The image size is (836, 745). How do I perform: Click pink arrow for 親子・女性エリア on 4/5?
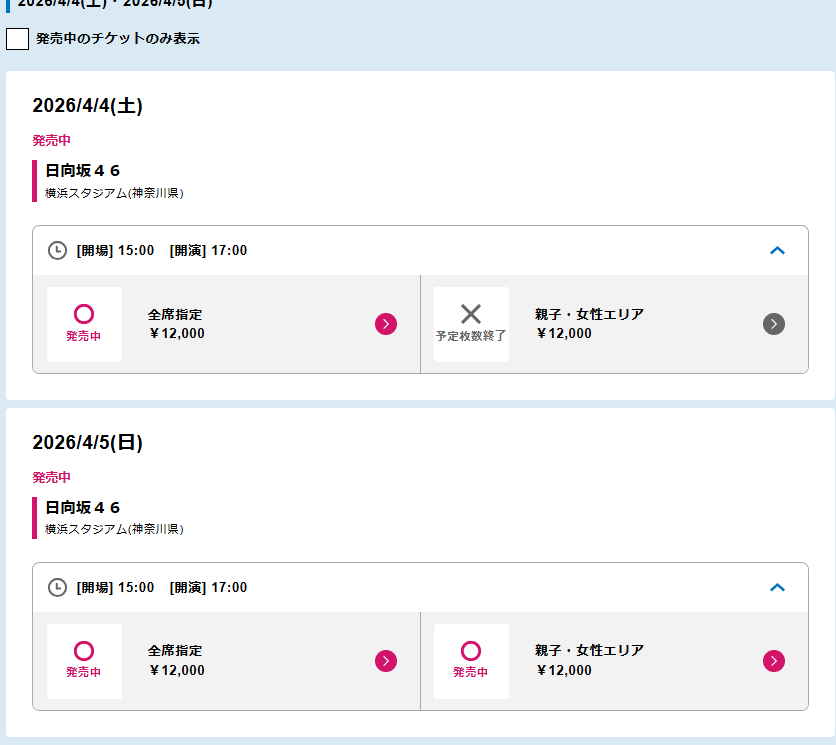point(773,660)
